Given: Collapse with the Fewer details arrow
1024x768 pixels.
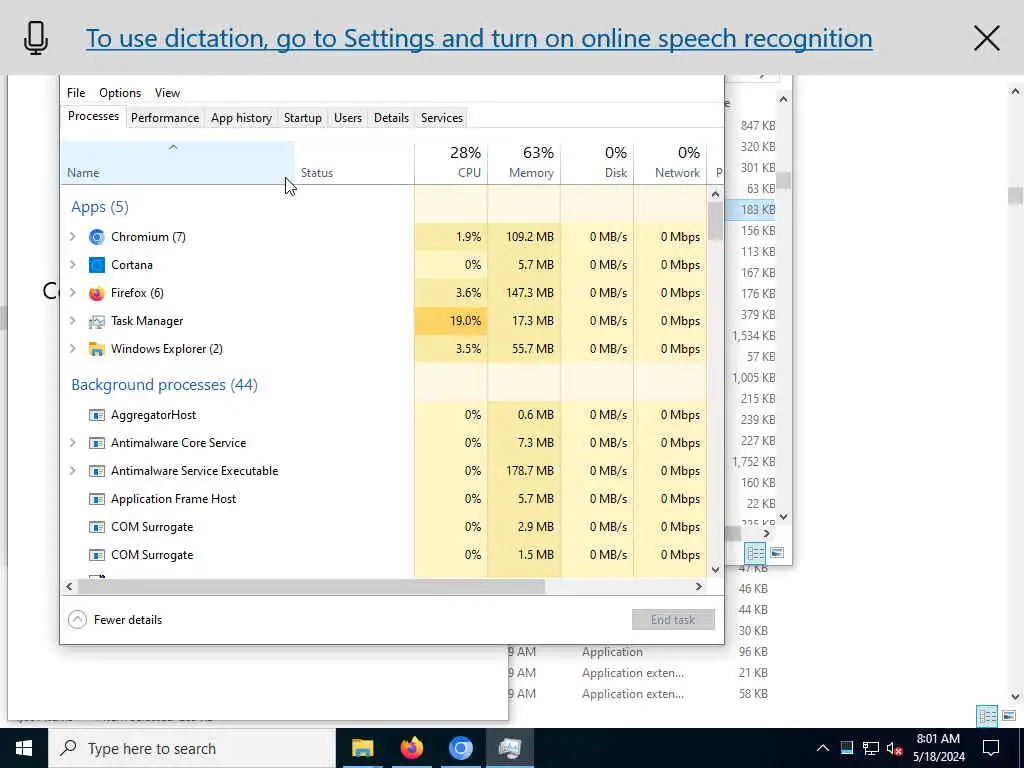Looking at the screenshot, I should (78, 620).
